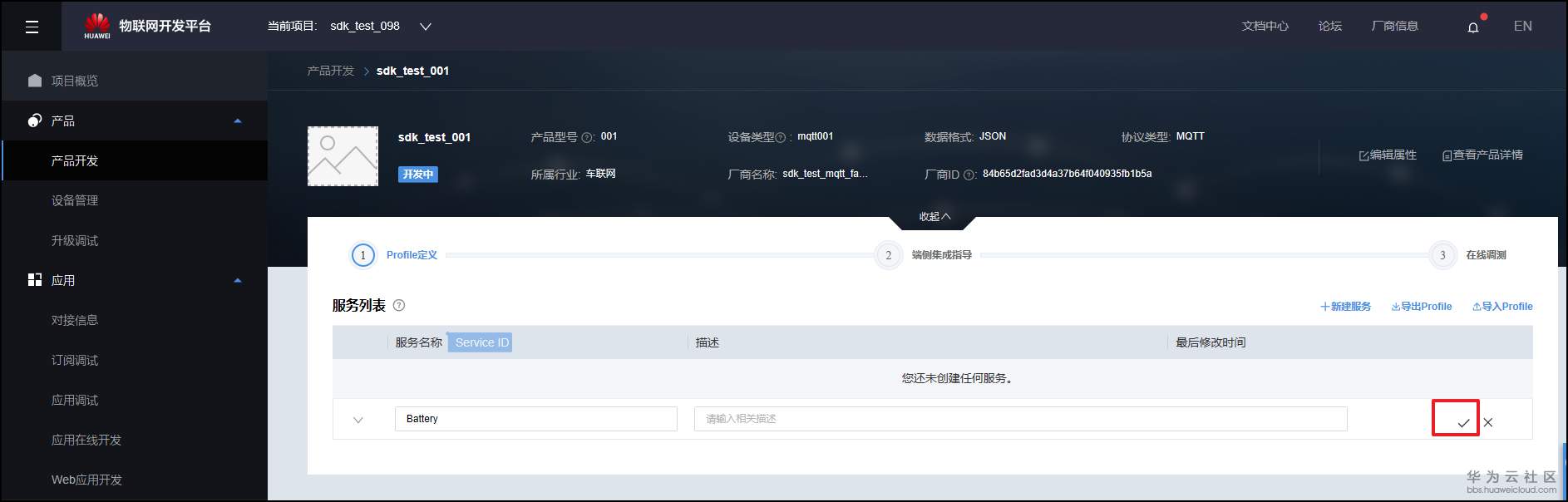Screen dimensions: 1568x502
Task: Select 设备管理 in sidebar
Action: [x=75, y=200]
